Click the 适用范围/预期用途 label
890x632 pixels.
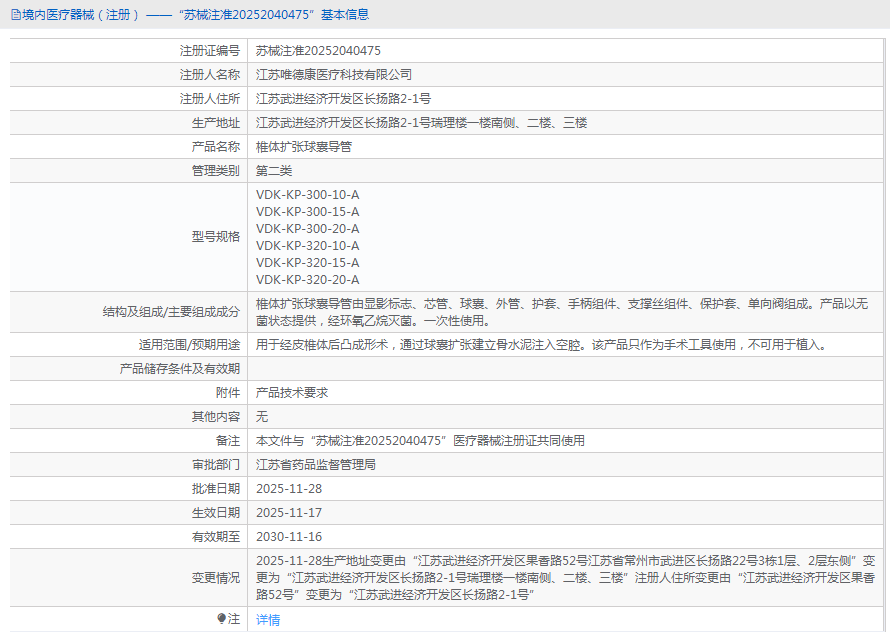pyautogui.click(x=190, y=345)
